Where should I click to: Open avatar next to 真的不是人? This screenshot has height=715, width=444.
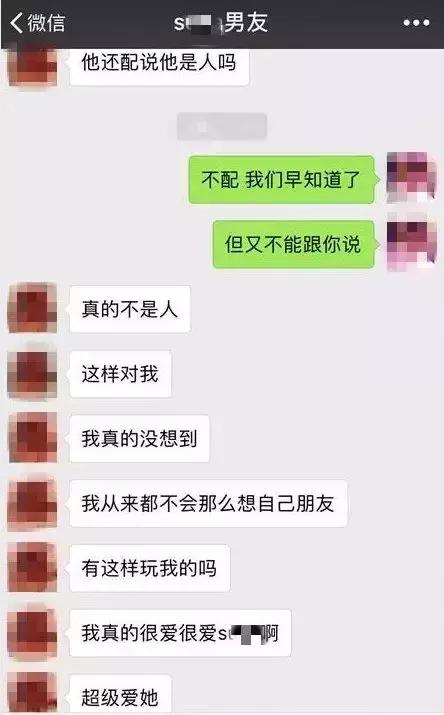(x=33, y=308)
